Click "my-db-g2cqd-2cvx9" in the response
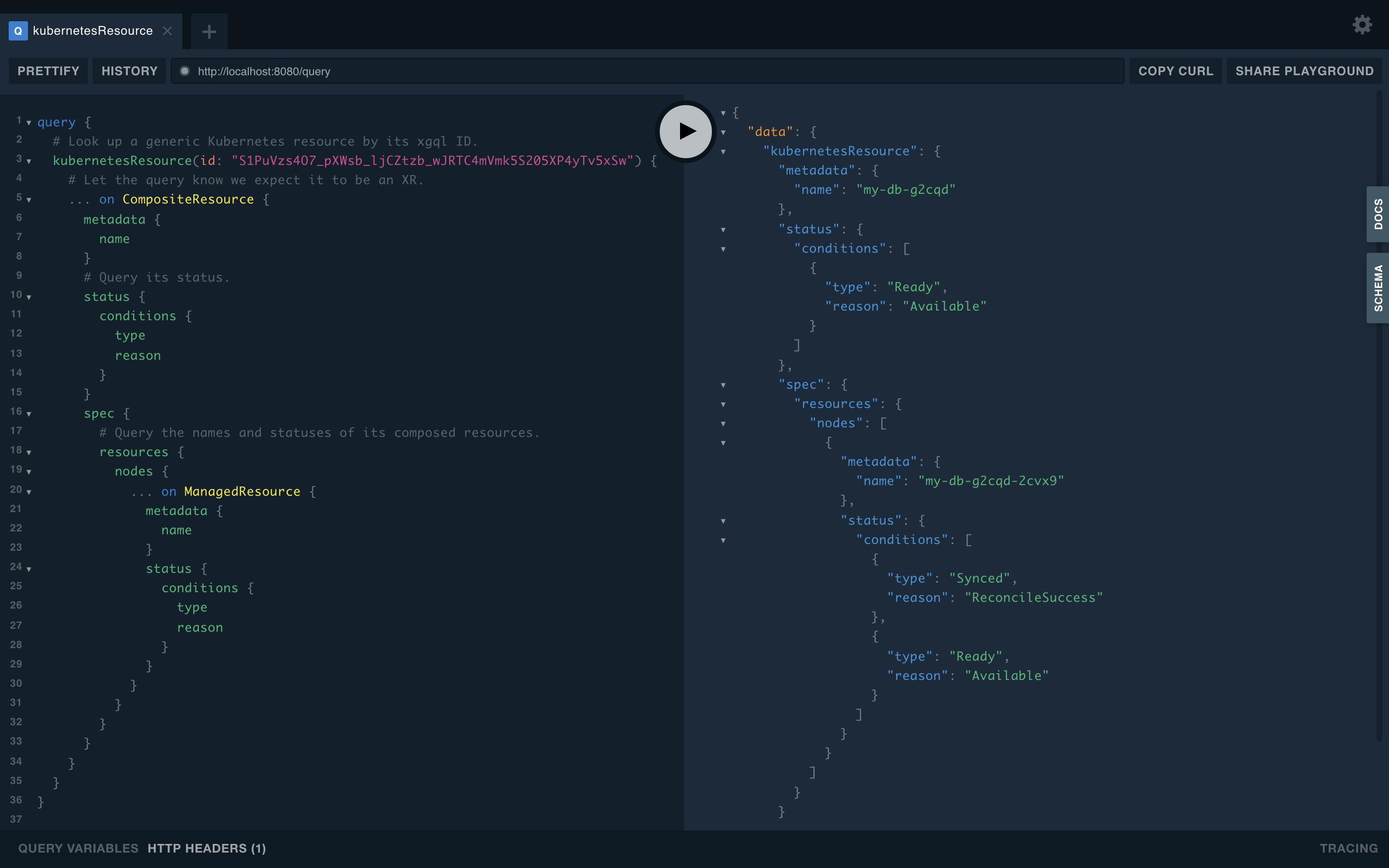Screen dimensions: 1389x868 pos(991,480)
